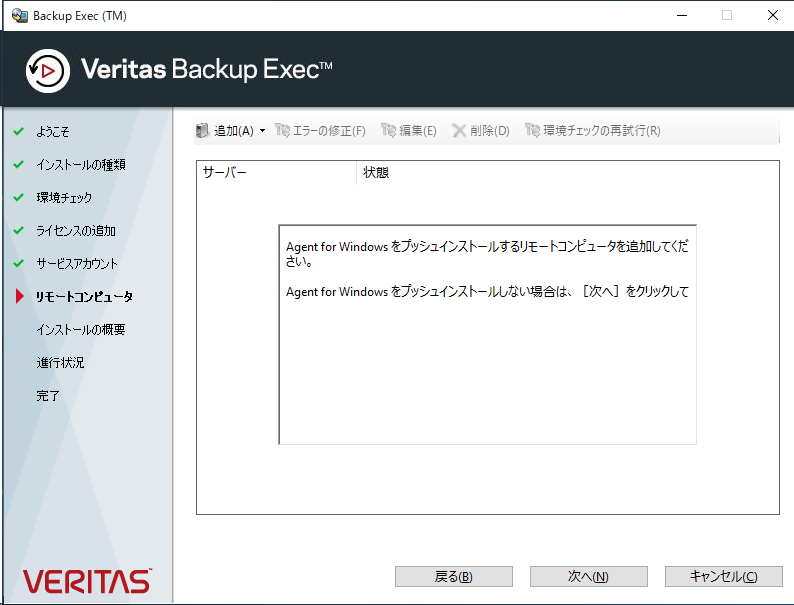Open the 追加(A) dropdown arrow
The width and height of the screenshot is (794, 605).
(x=262, y=131)
